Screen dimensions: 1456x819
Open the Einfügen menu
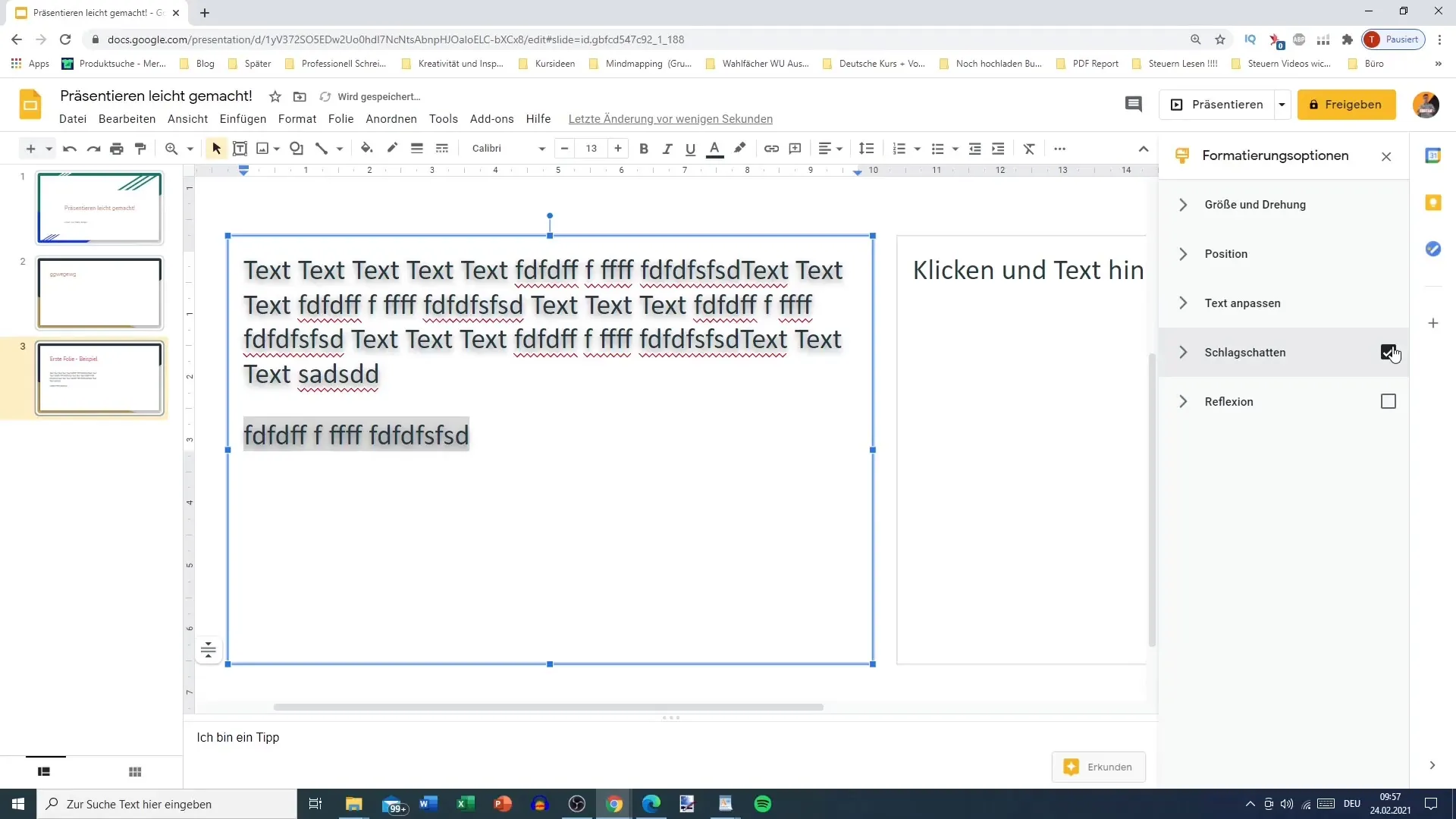tap(243, 119)
